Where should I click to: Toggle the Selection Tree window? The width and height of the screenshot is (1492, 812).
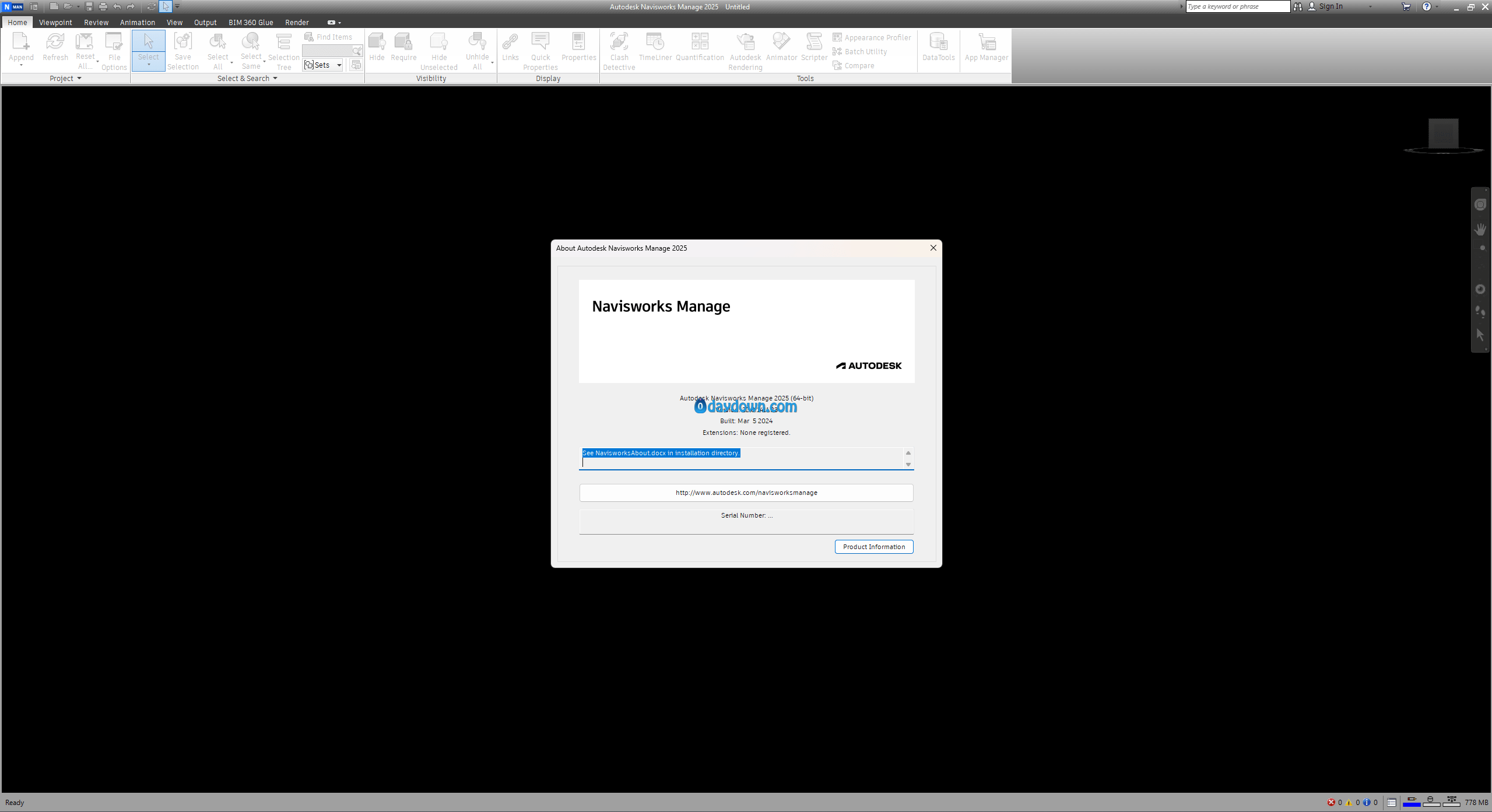(x=283, y=50)
